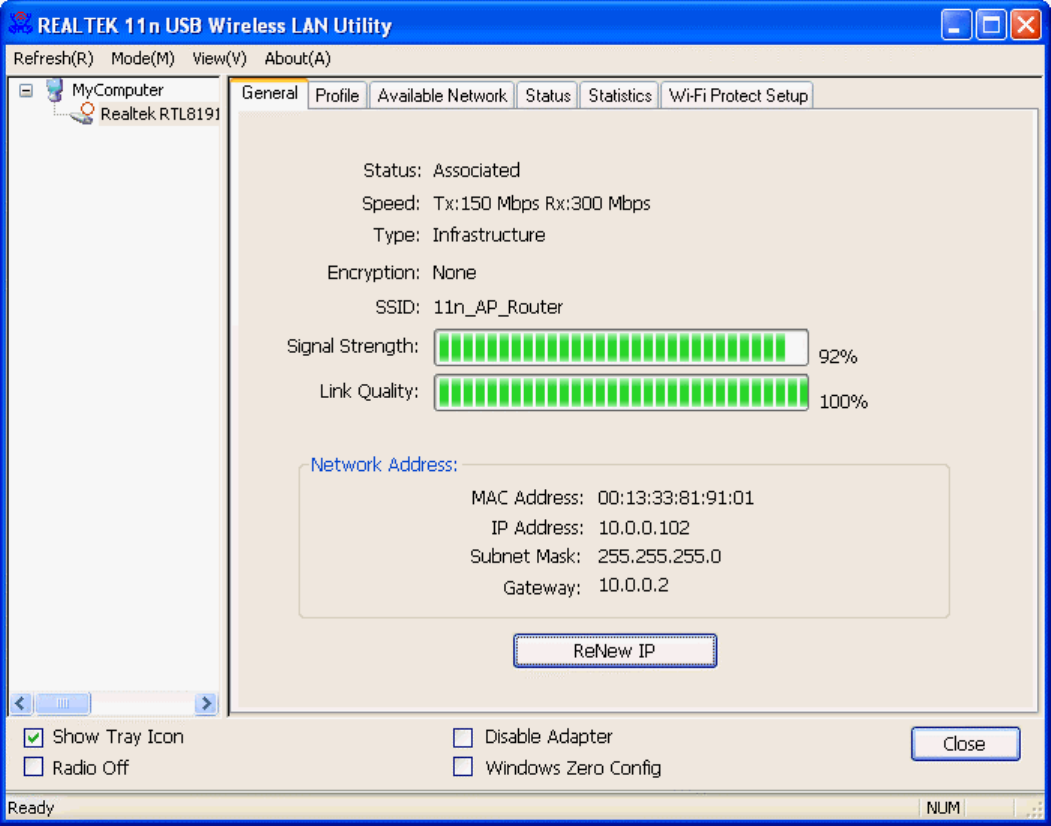Close the window using title bar X
1051x826 pixels.
(x=1026, y=25)
